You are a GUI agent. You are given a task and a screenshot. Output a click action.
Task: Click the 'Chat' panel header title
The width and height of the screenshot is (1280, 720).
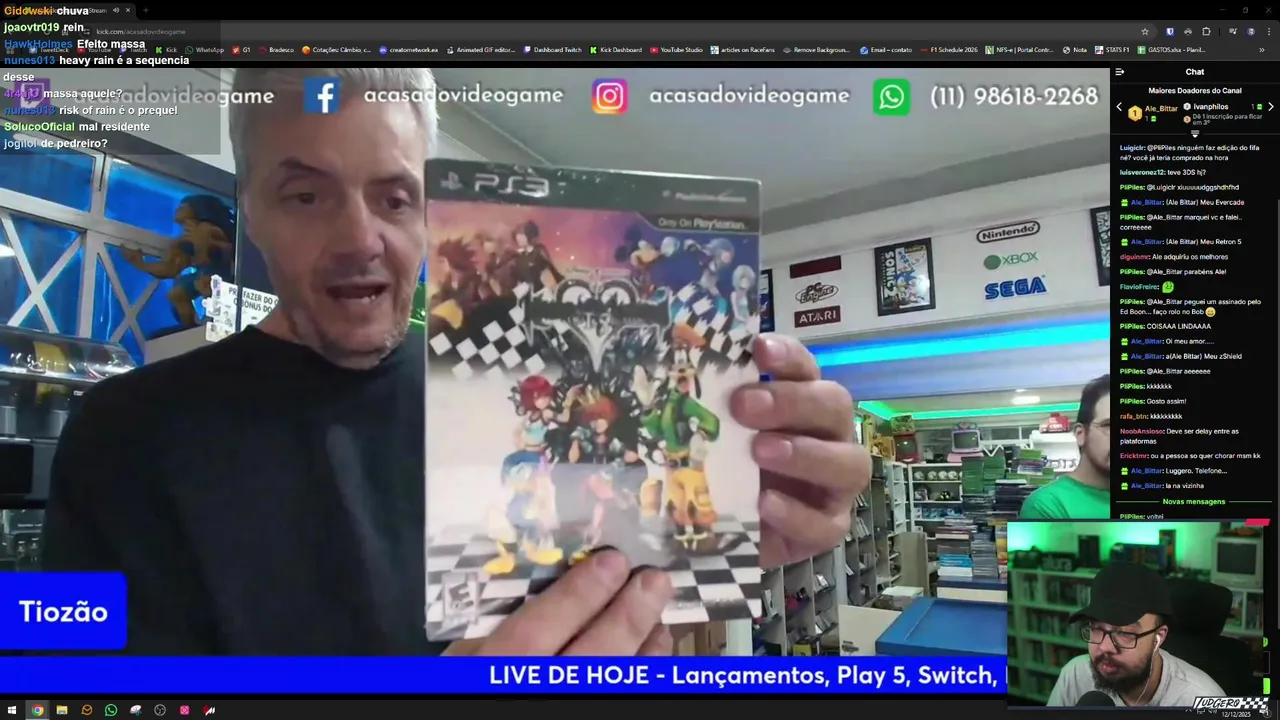(x=1195, y=72)
